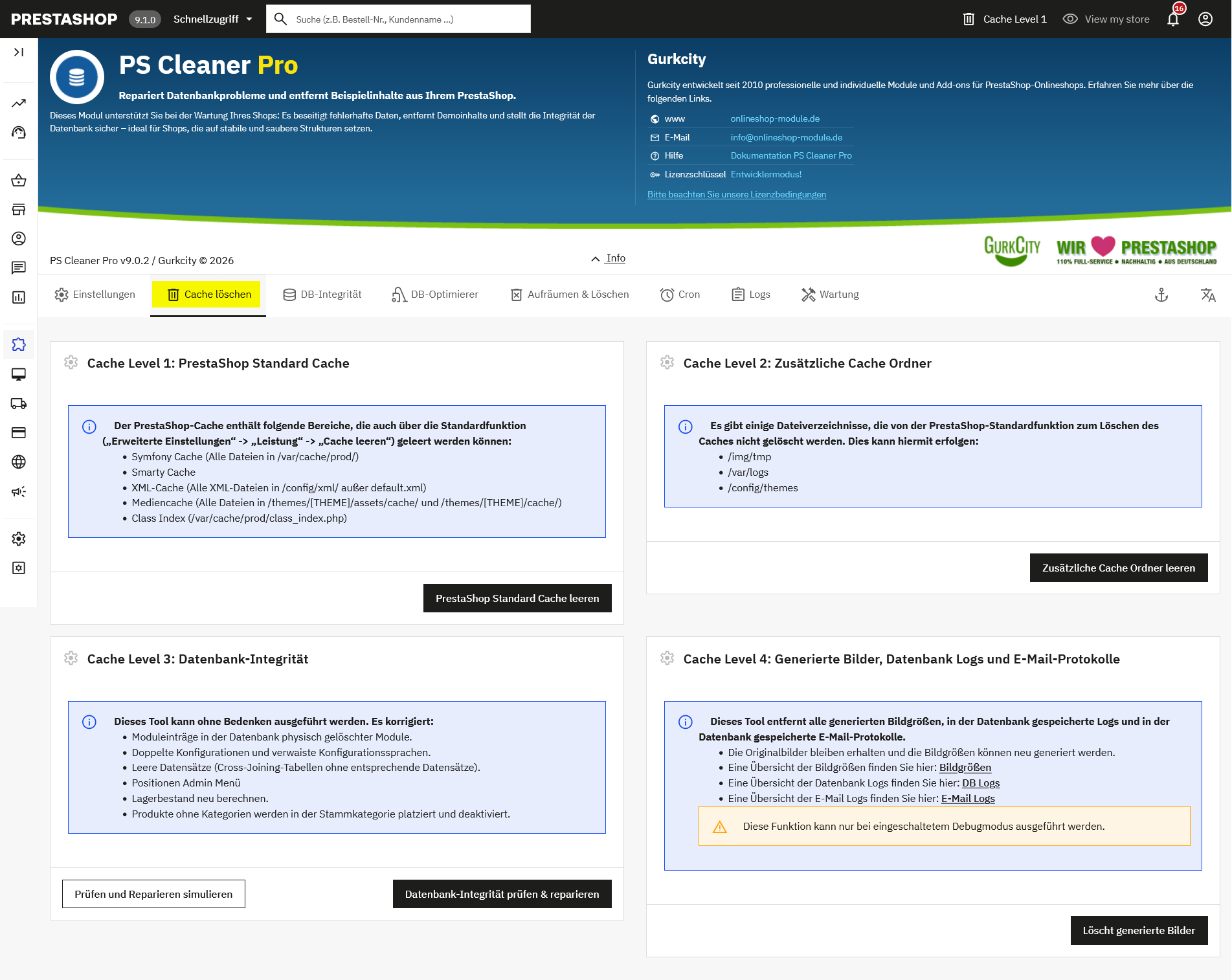This screenshot has height=980, width=1232.
Task: Collapse the Info header section
Action: tap(609, 258)
